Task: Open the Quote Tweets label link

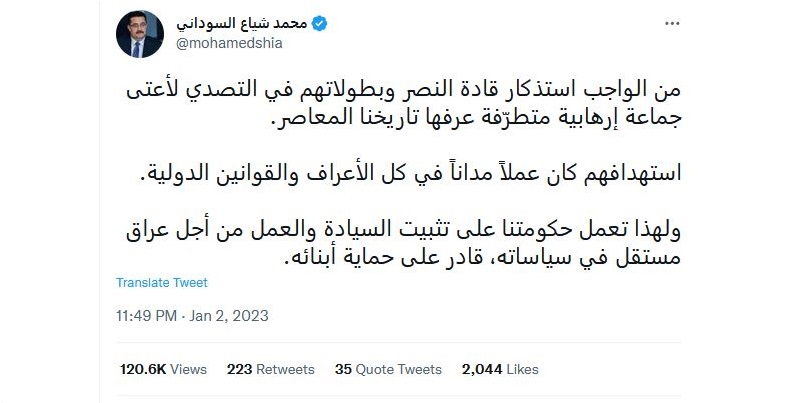Action: tap(400, 369)
